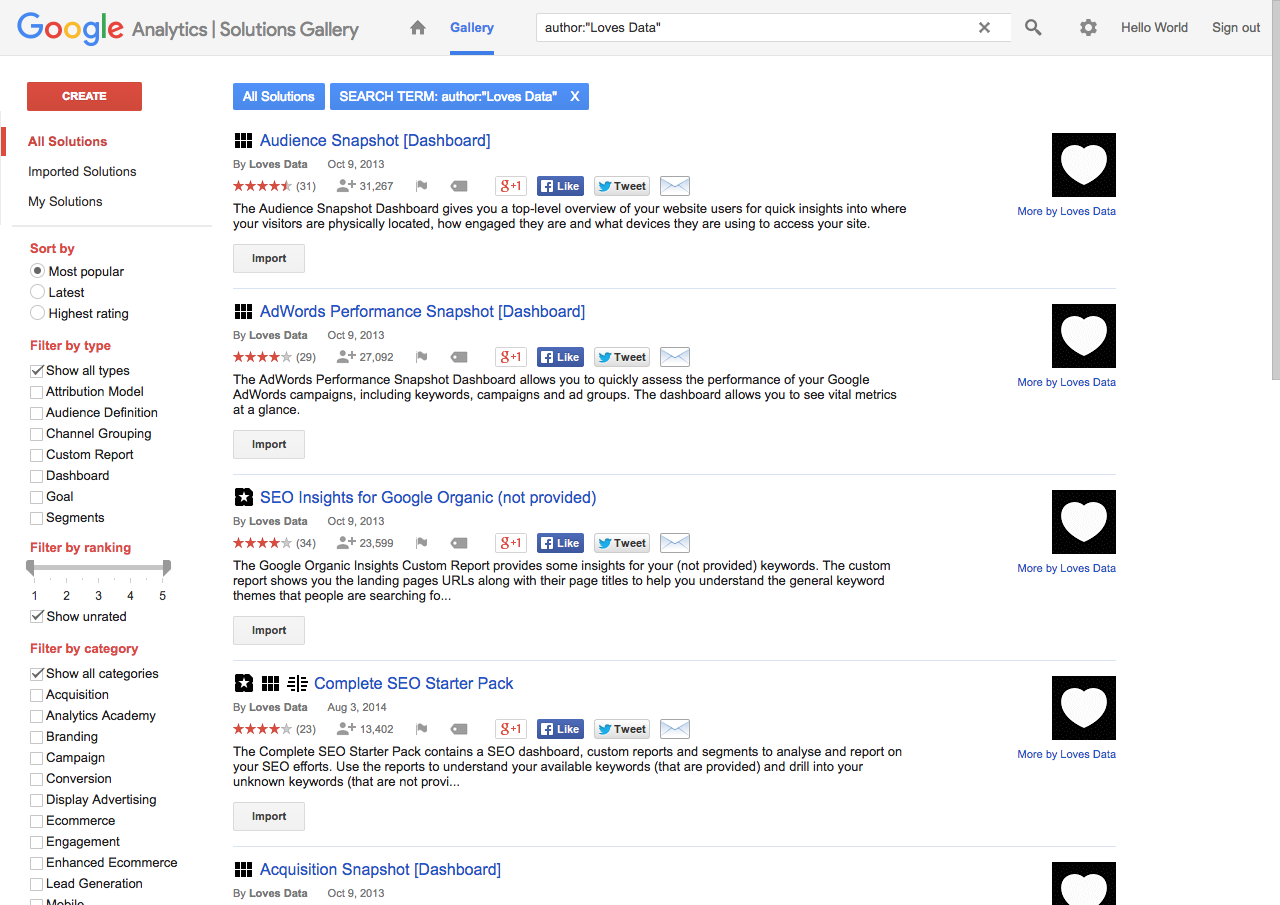Click Sign out link
This screenshot has width=1280, height=905.
(x=1236, y=28)
